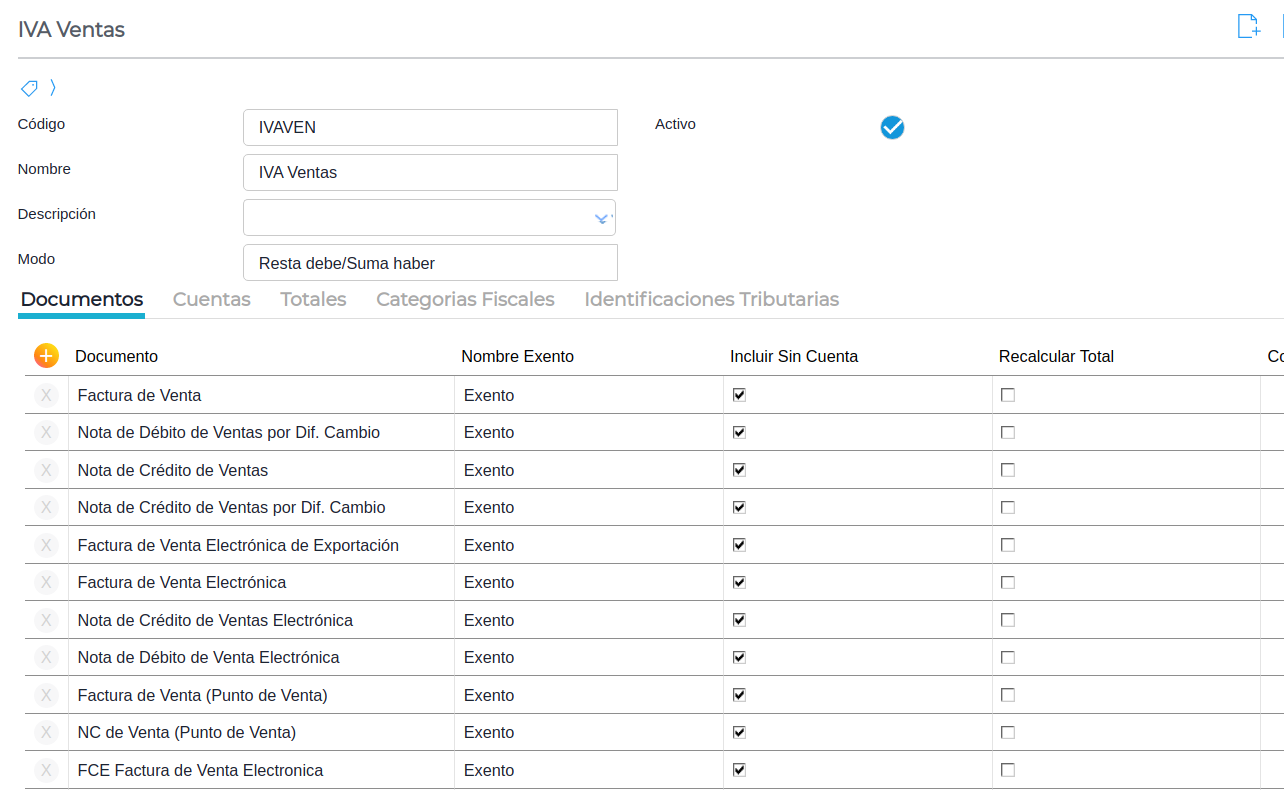The height and width of the screenshot is (790, 1284).
Task: Click the orange add document row button
Action: [46, 356]
